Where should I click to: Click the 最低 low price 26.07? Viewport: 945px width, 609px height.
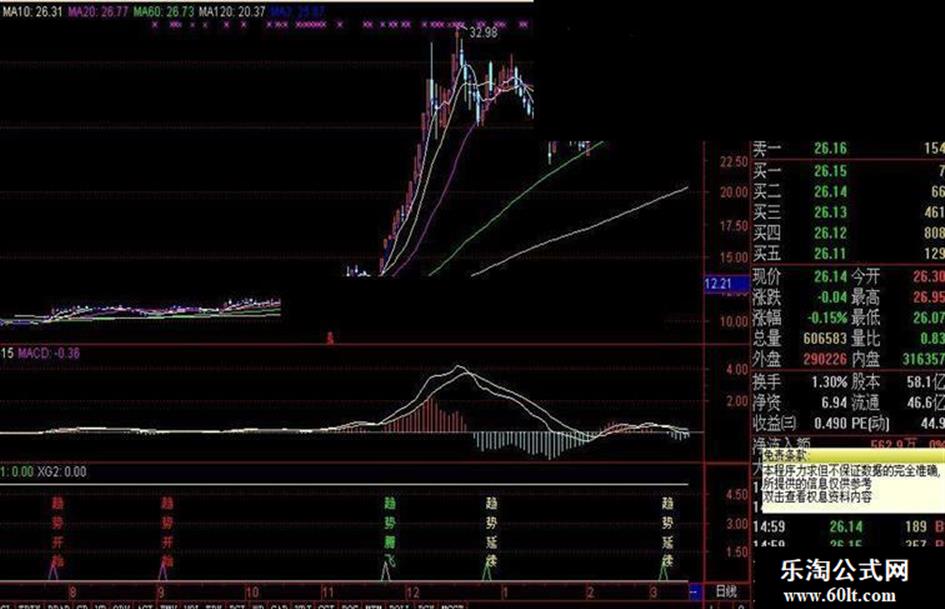coord(929,318)
